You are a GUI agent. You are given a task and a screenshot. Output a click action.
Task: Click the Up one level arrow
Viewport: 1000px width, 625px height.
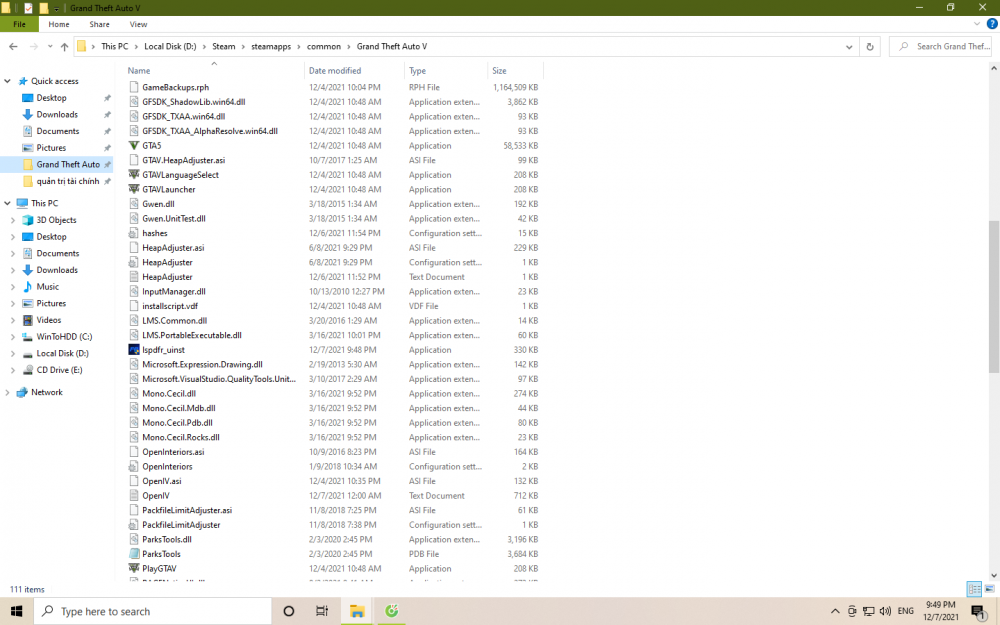pyautogui.click(x=64, y=47)
